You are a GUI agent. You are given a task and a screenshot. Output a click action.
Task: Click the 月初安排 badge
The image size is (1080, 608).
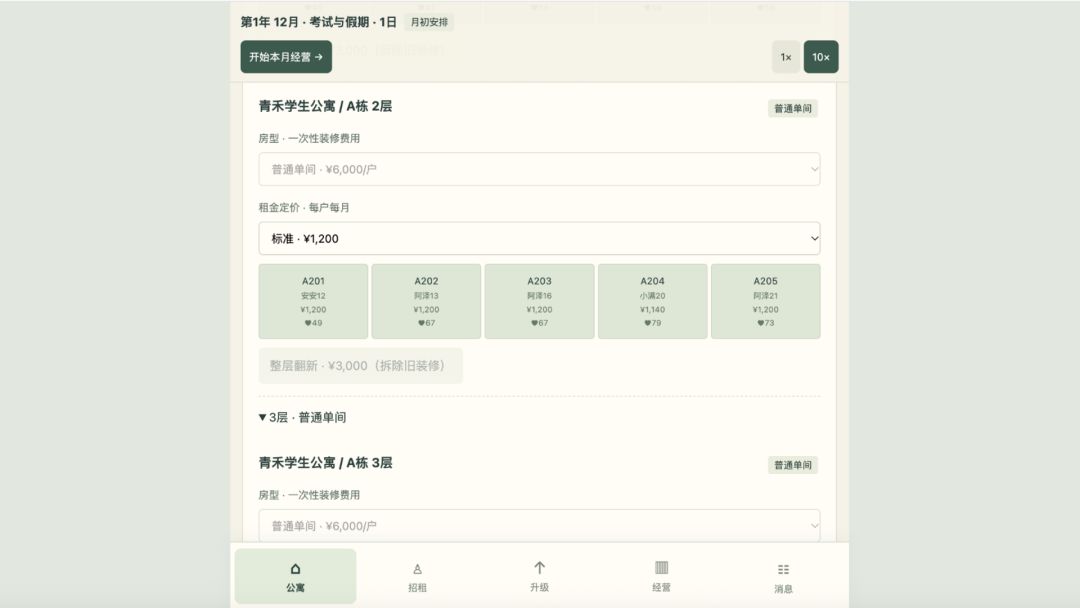(429, 22)
